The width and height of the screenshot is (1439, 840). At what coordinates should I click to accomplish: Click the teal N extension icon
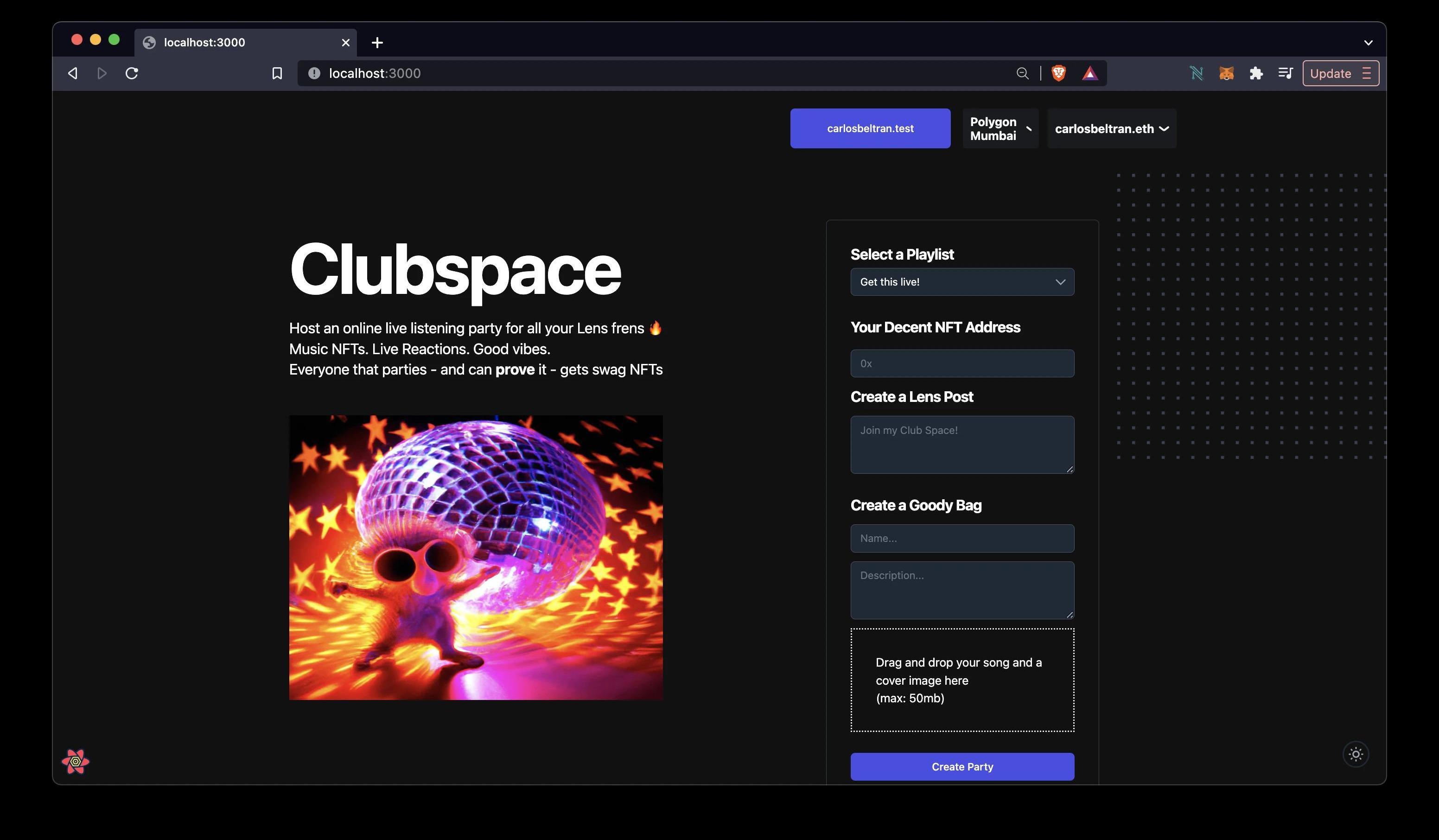(1197, 73)
